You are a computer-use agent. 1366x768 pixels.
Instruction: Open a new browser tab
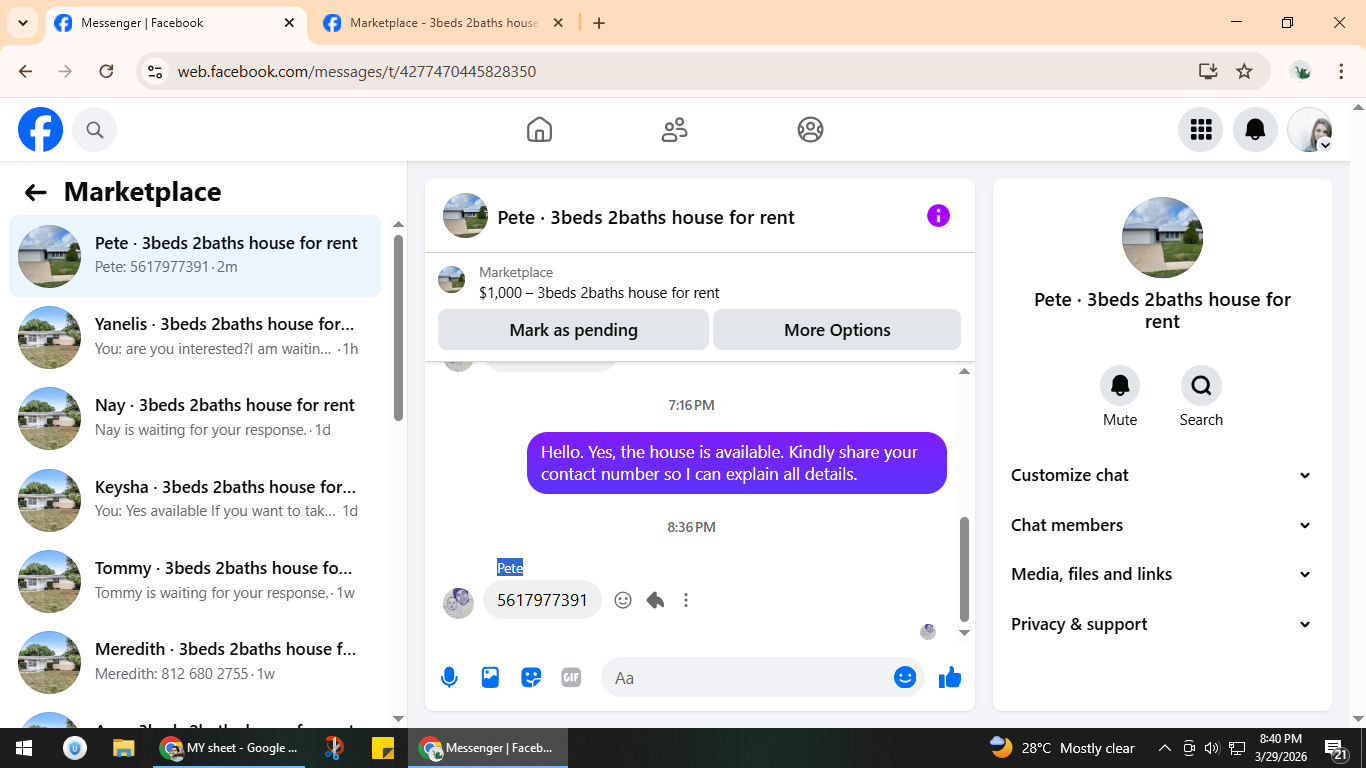[599, 23]
